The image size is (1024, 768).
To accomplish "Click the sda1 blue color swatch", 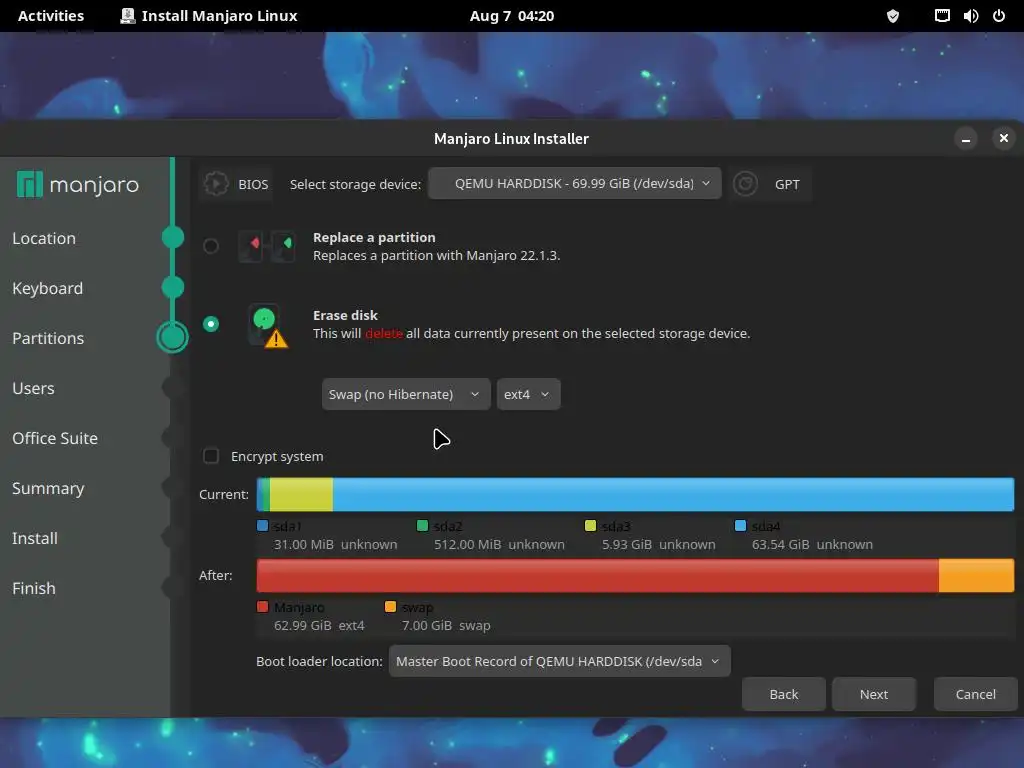I will click(263, 526).
